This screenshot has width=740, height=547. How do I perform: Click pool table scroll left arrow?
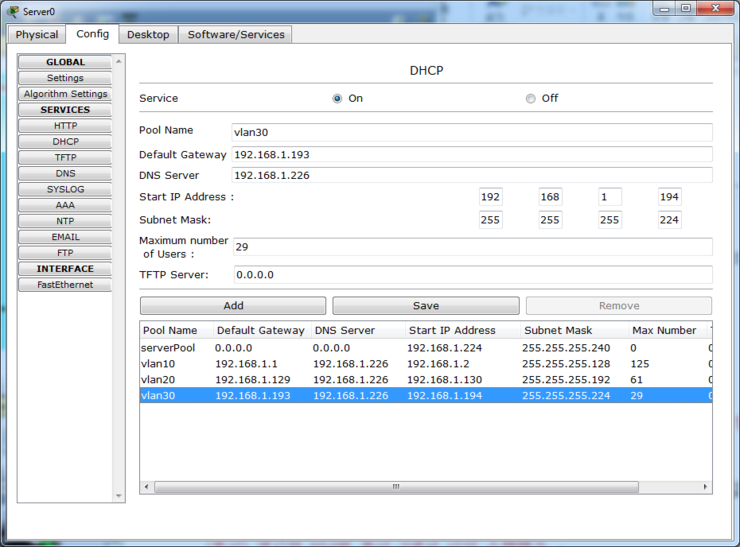point(146,487)
